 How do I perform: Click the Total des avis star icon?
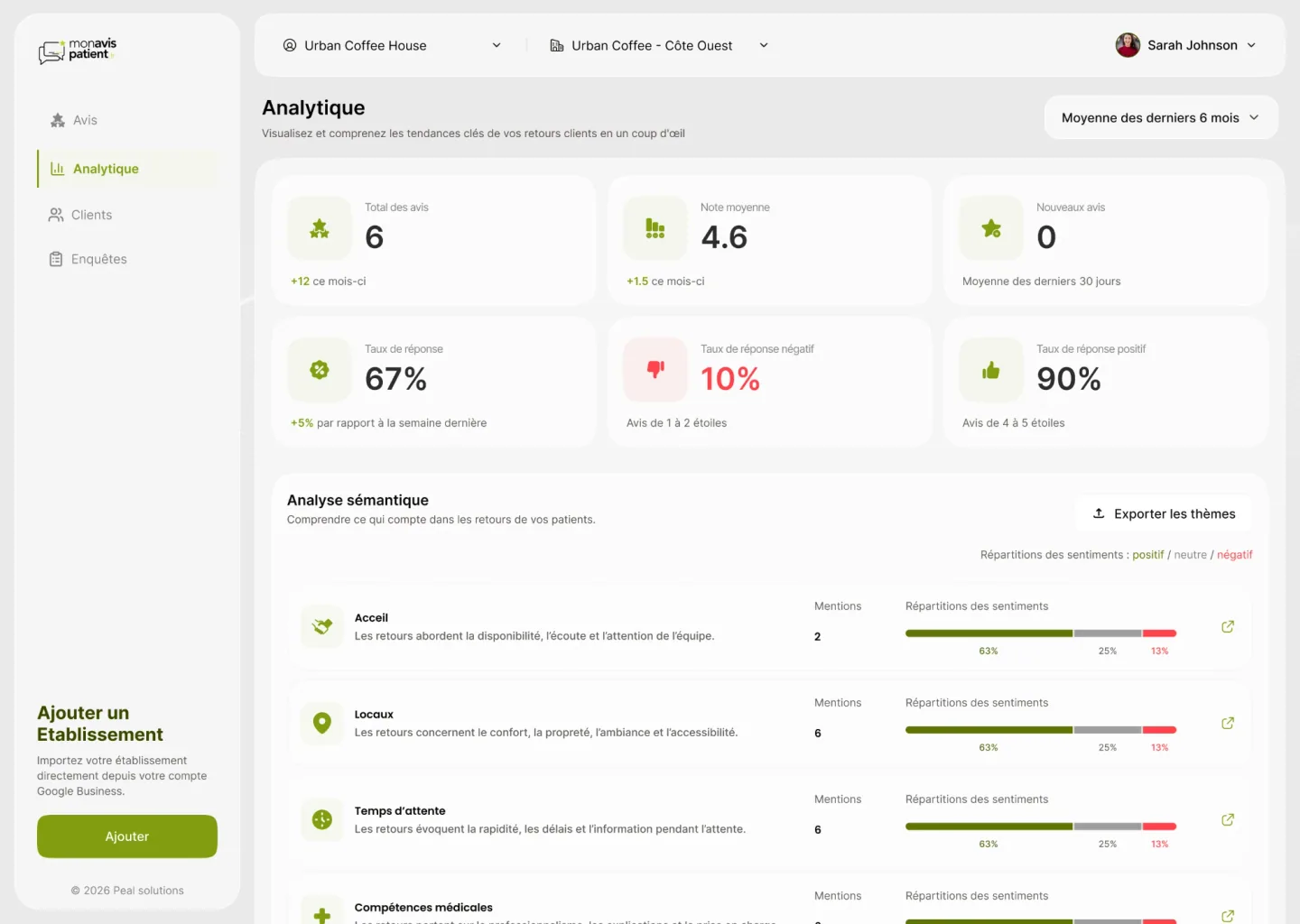(x=320, y=228)
